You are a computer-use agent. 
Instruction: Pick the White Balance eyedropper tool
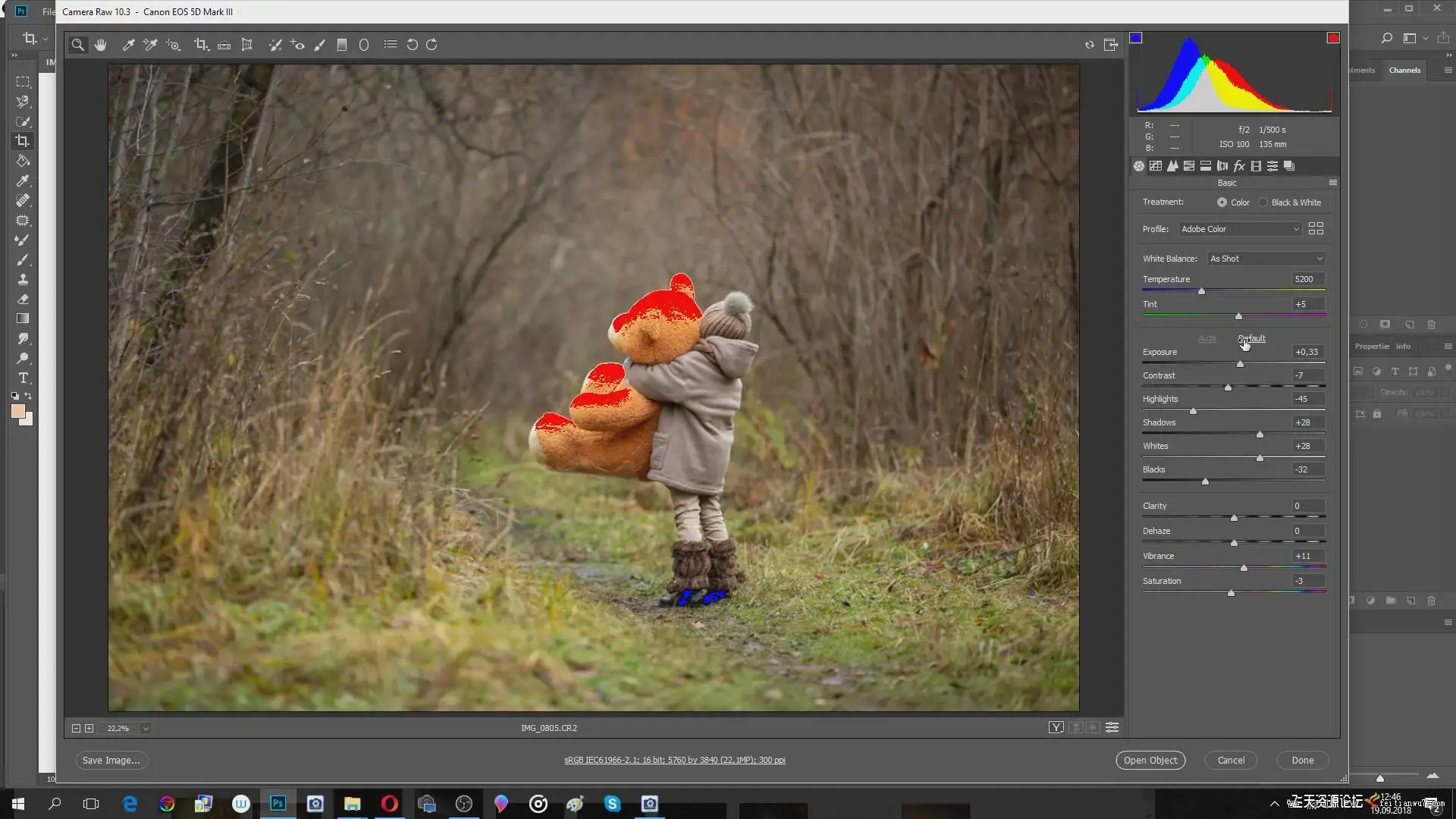[x=128, y=45]
